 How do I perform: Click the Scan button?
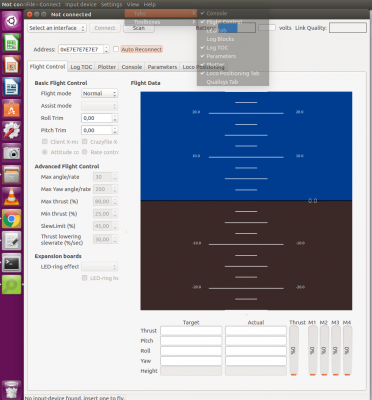(x=139, y=28)
